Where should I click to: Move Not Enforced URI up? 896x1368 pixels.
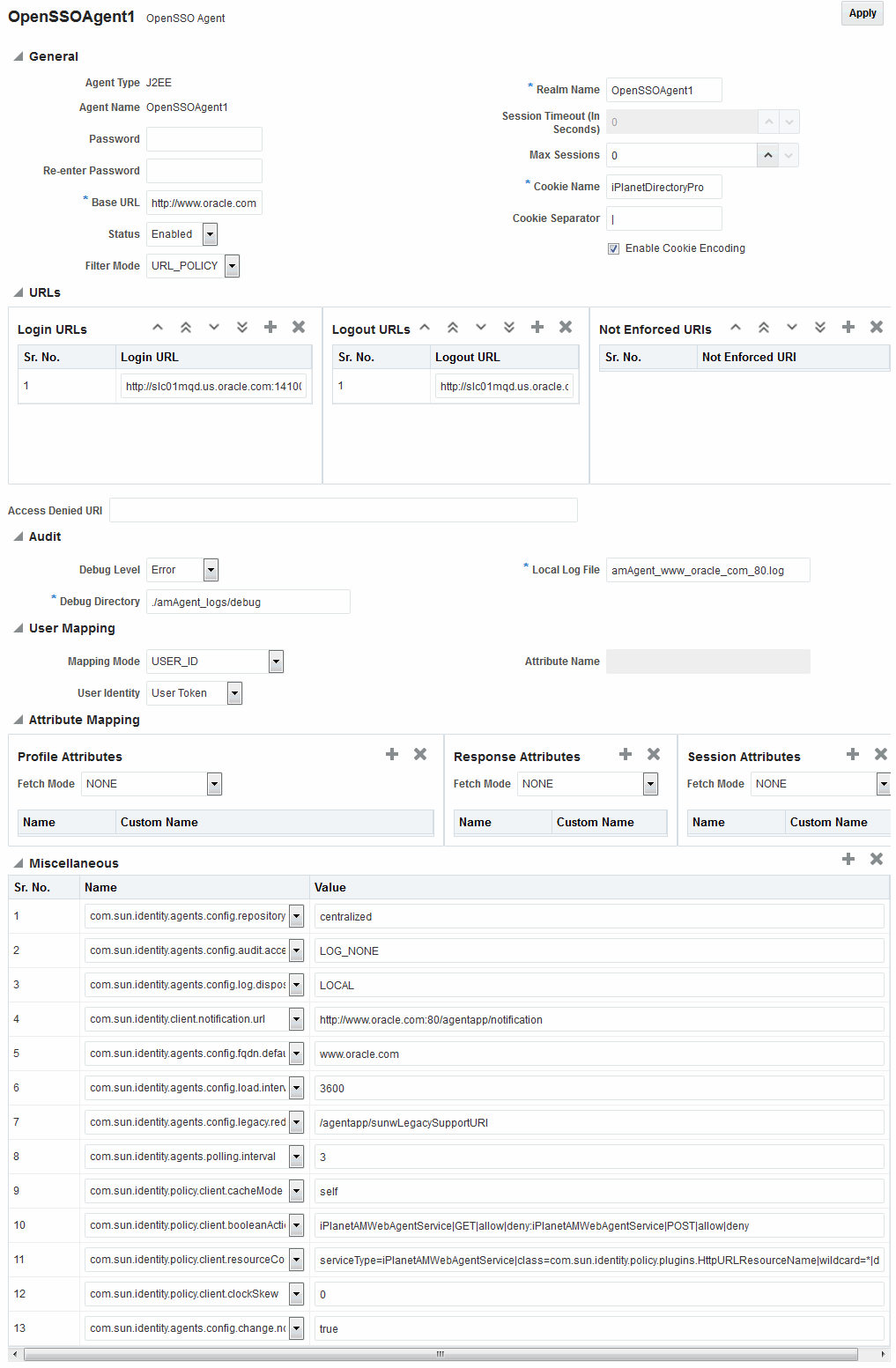[736, 327]
